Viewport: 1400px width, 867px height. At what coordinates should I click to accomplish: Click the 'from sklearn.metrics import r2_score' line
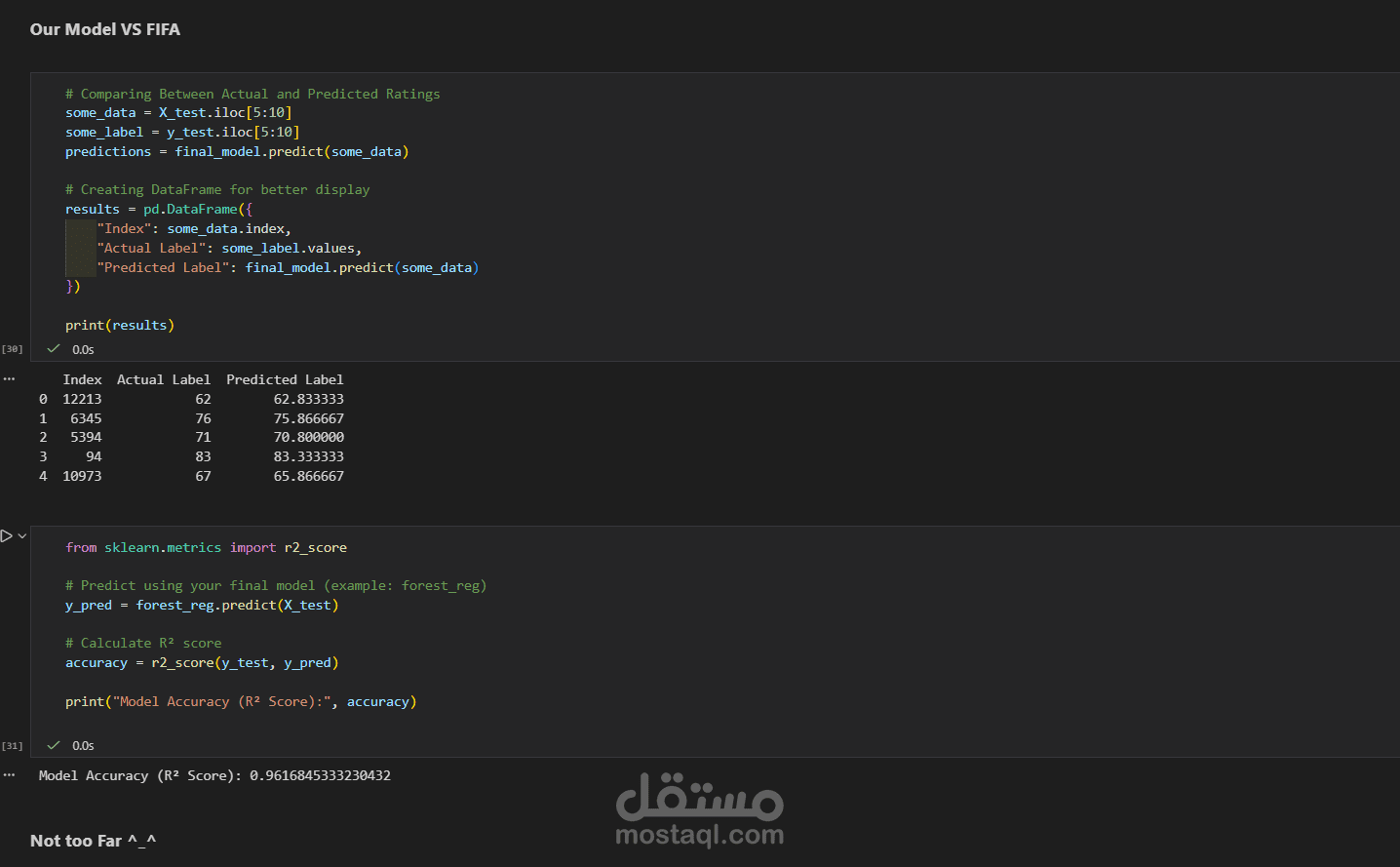click(206, 548)
